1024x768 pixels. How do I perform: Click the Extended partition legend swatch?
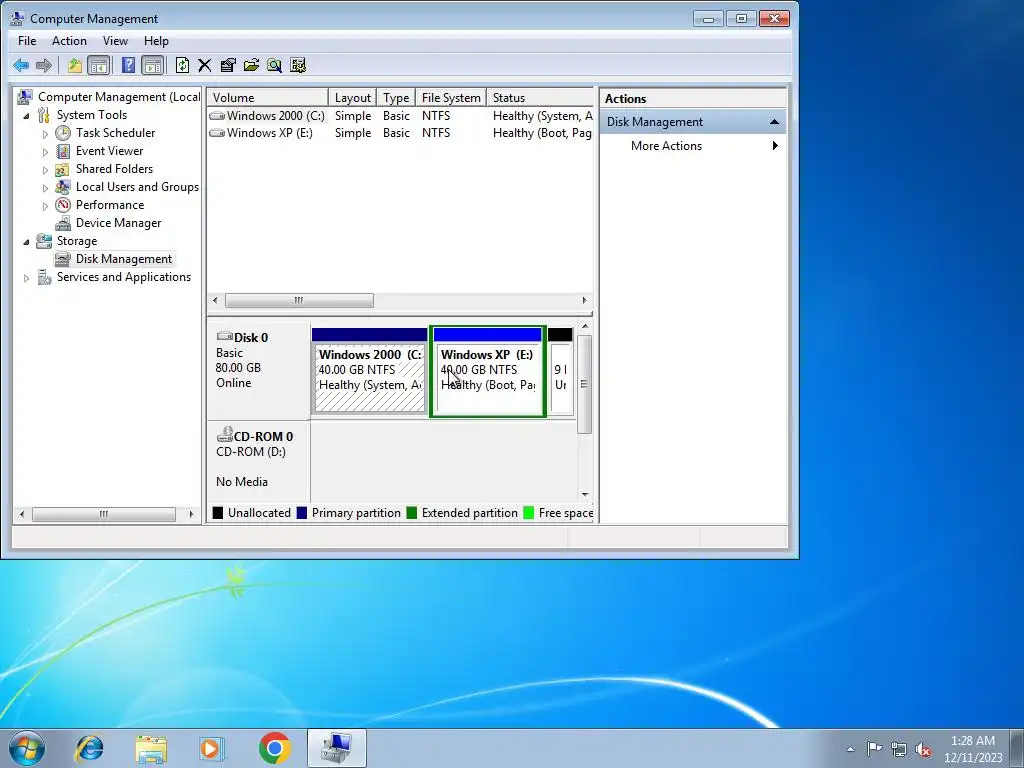click(x=411, y=513)
